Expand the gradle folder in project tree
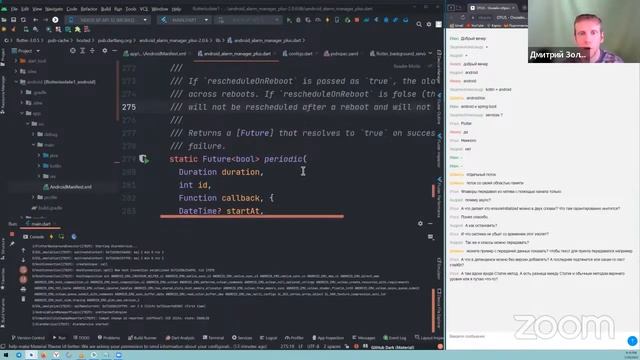 [x=22, y=92]
